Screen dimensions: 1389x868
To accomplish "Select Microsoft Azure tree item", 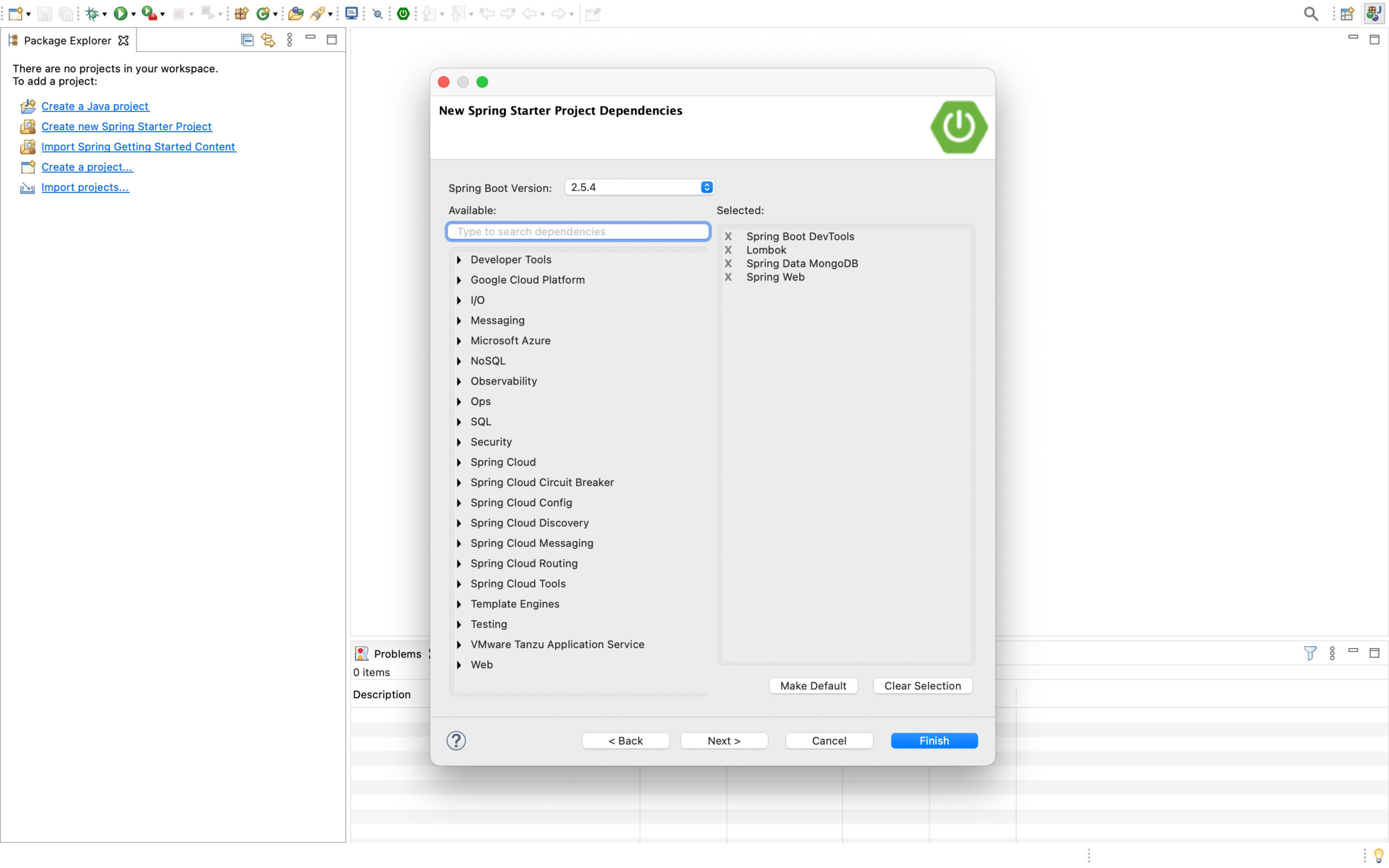I will 510,341.
